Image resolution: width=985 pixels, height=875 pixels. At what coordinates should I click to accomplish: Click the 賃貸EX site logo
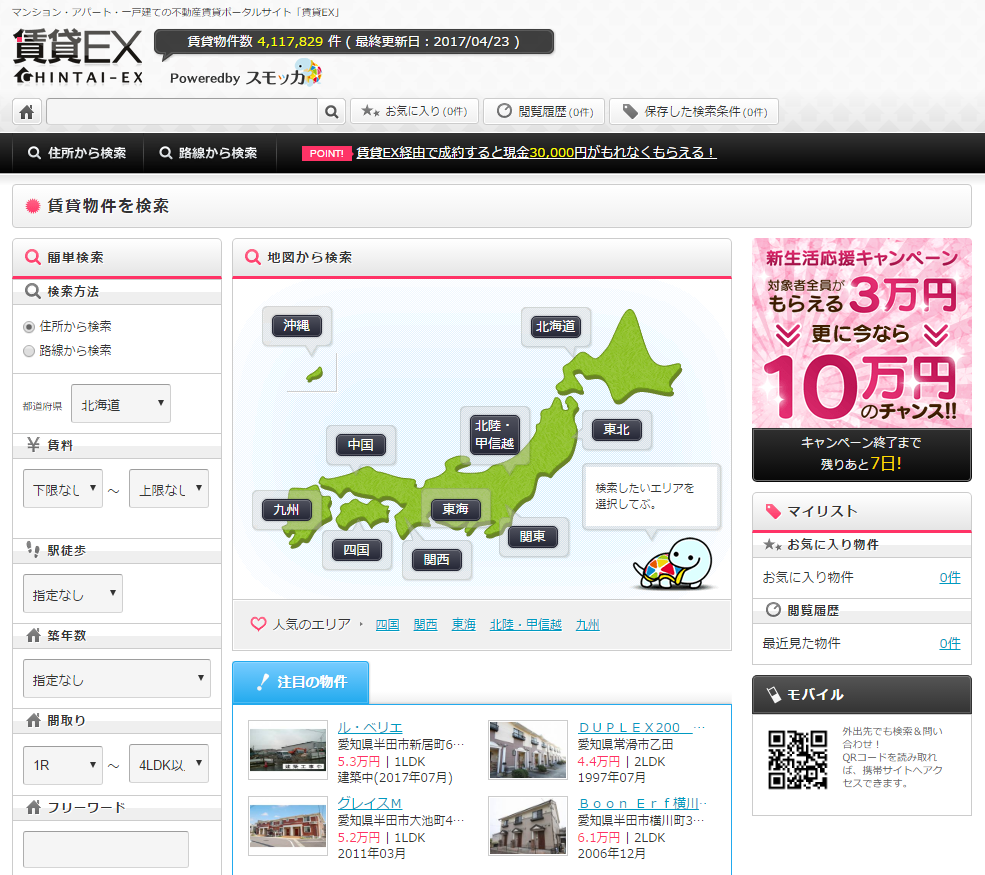coord(78,56)
